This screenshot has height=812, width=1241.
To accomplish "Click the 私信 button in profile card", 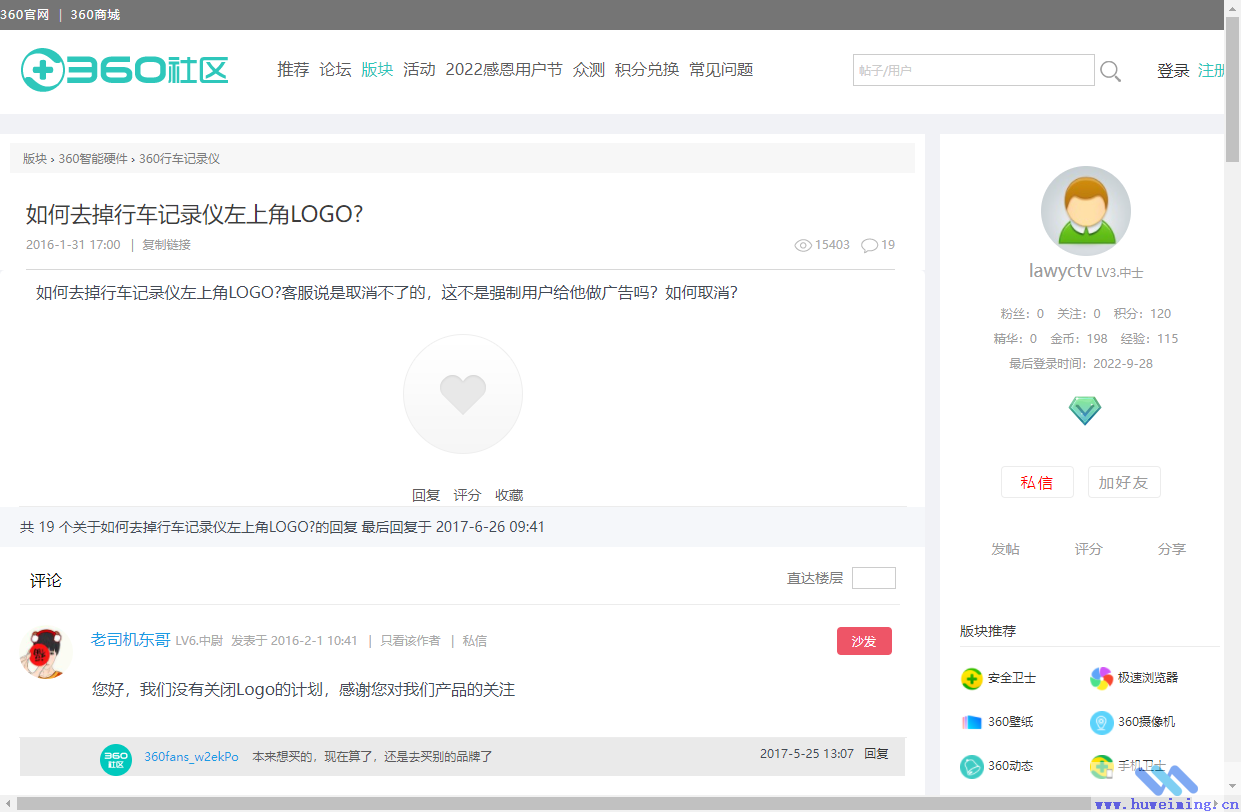I will [x=1037, y=482].
